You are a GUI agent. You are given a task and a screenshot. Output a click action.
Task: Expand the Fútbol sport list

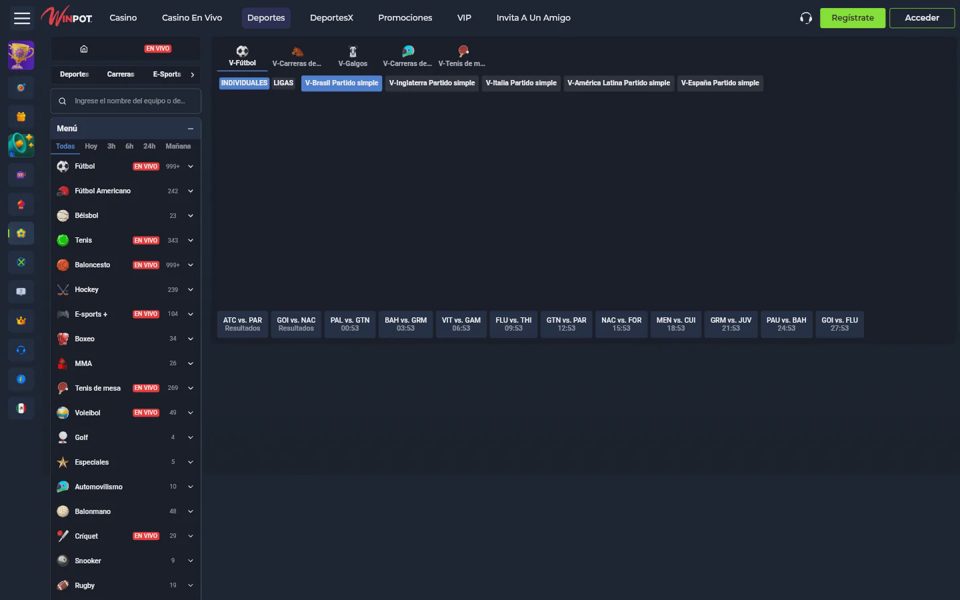pyautogui.click(x=190, y=167)
